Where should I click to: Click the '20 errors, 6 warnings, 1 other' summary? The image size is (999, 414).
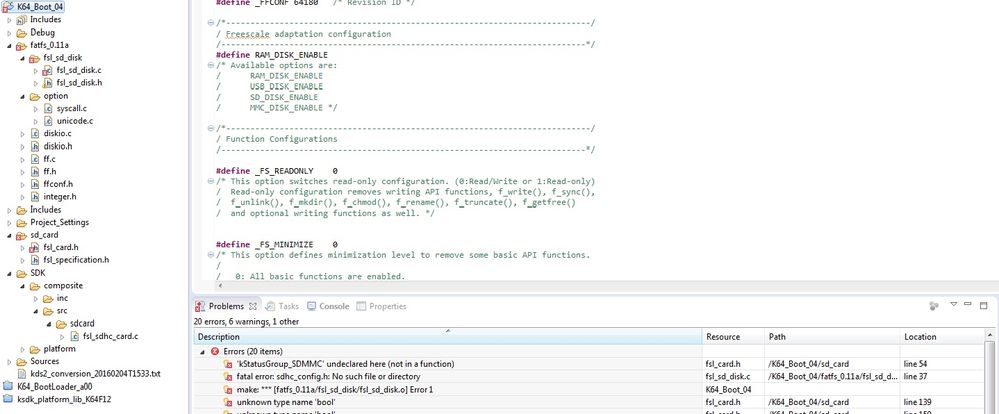246,322
